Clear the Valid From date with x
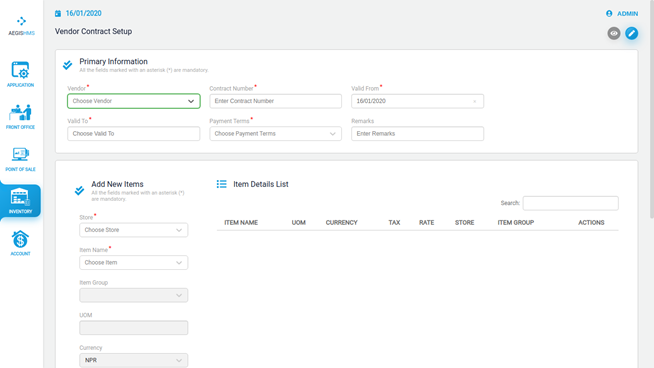 (474, 101)
